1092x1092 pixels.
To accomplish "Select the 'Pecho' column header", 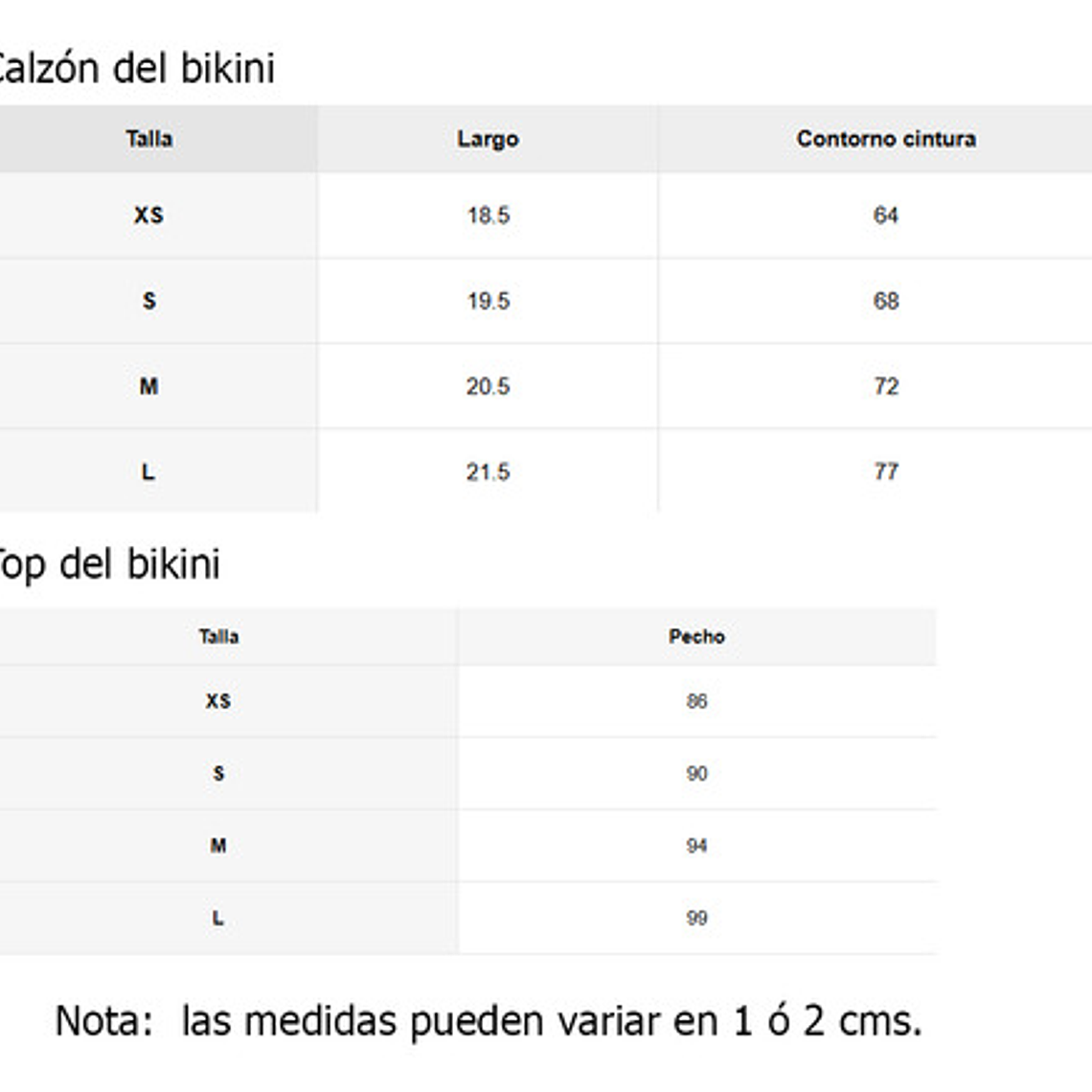I will [x=696, y=636].
